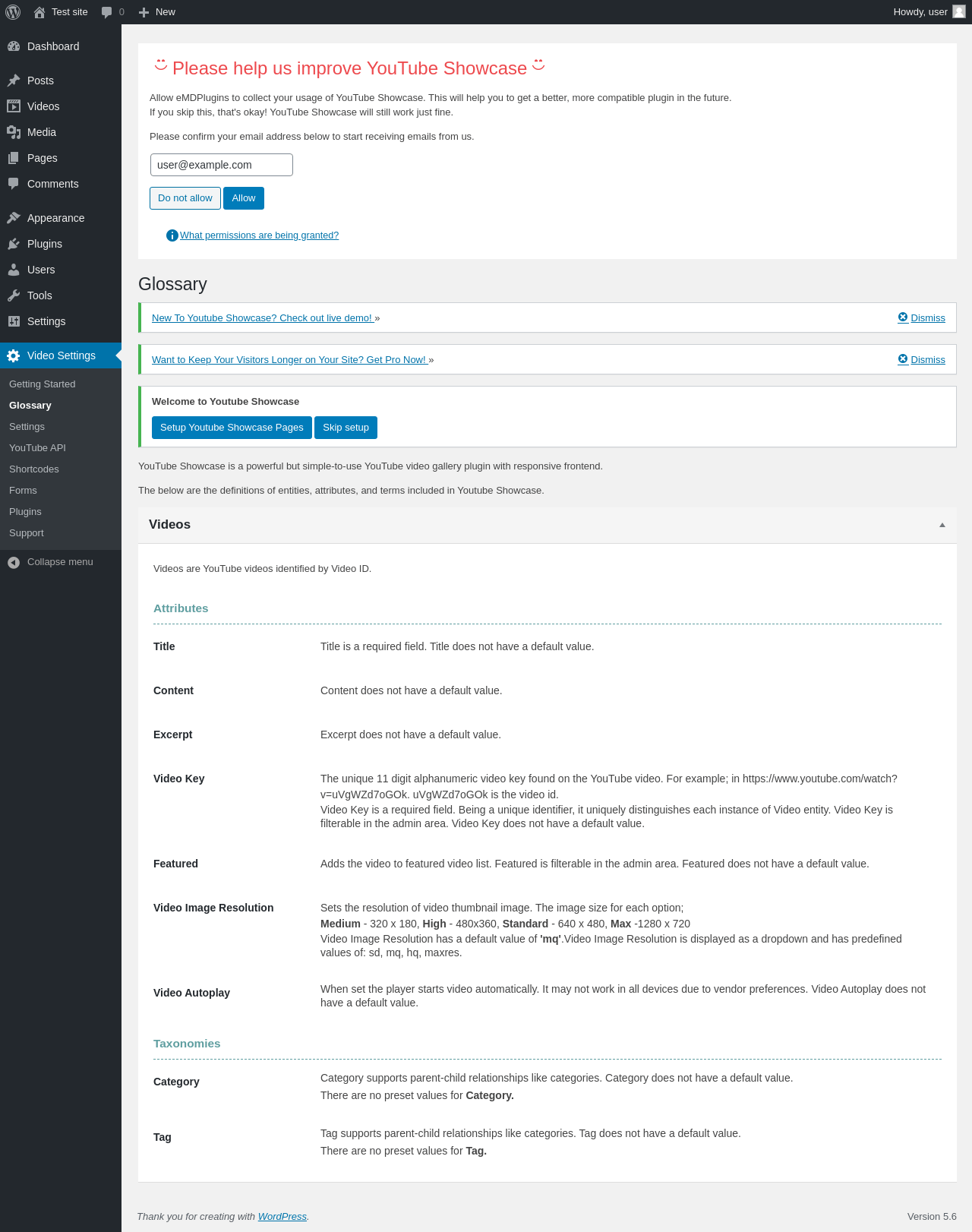The image size is (972, 1232).
Task: Click the Users person icon
Action: point(14,270)
